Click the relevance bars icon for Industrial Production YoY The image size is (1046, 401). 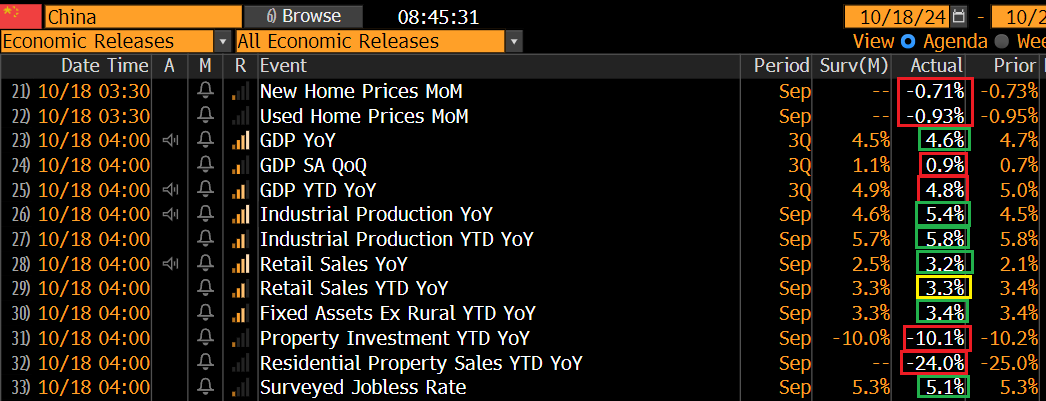241,215
